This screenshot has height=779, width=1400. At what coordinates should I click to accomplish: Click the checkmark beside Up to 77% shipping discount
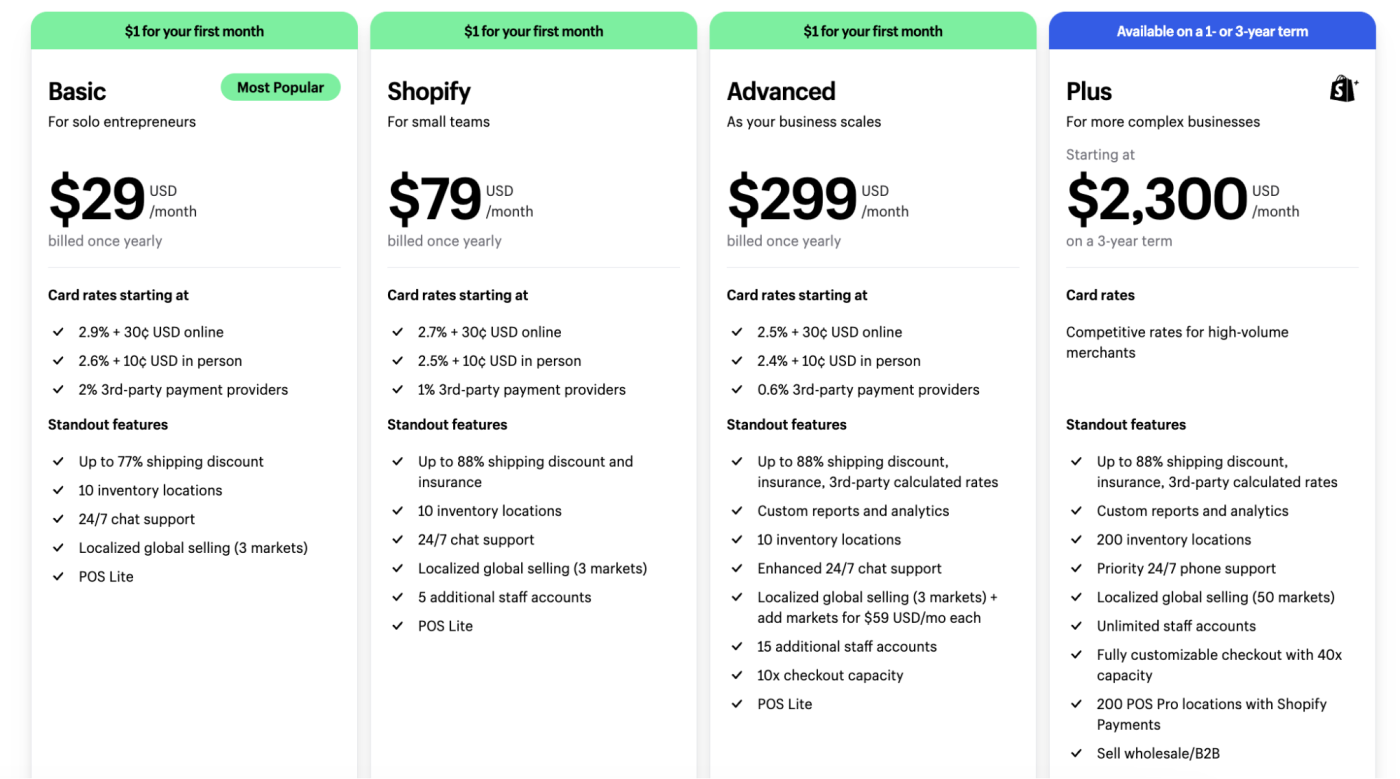(x=58, y=461)
